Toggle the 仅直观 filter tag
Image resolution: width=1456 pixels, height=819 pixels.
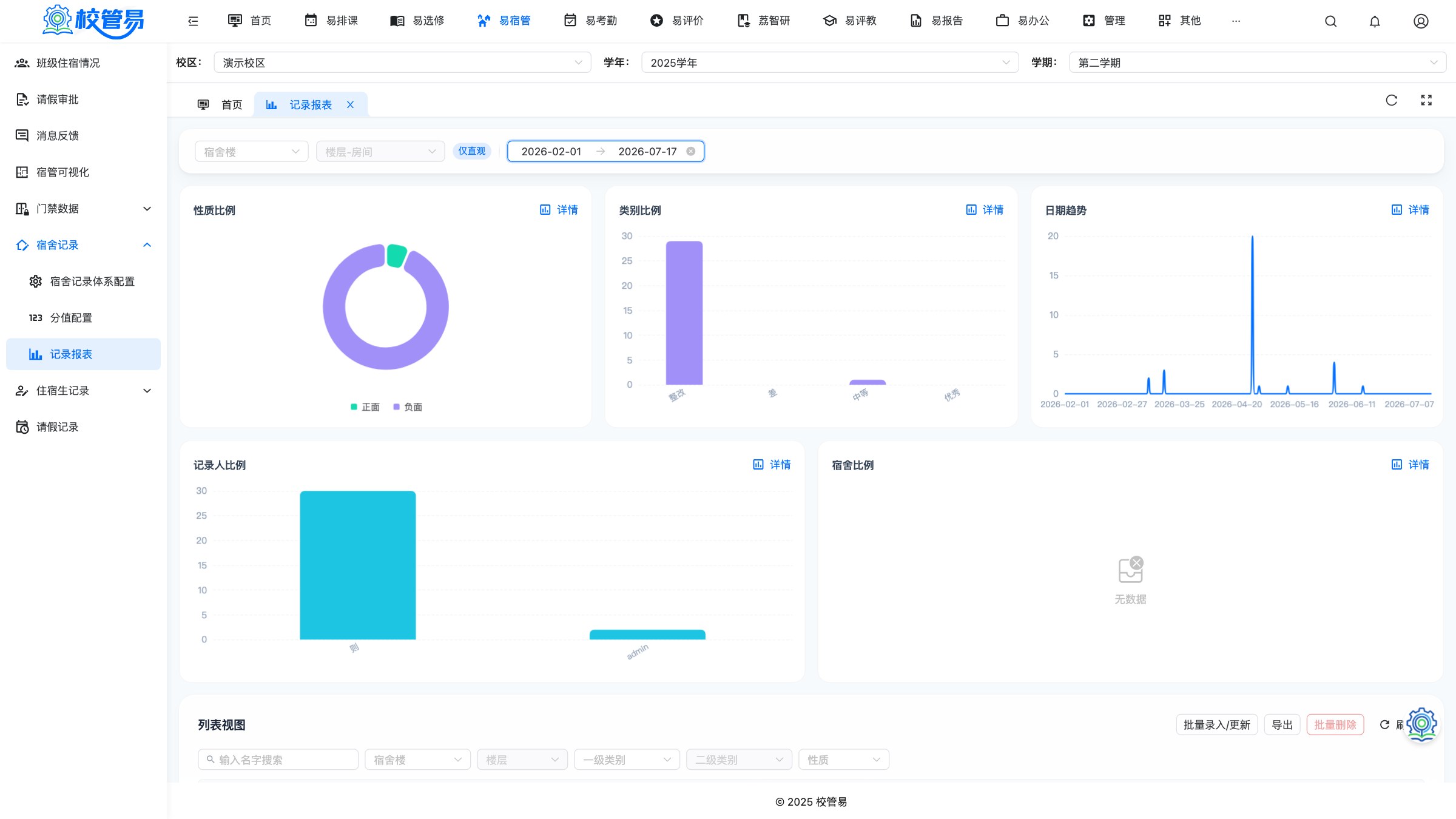coord(472,151)
